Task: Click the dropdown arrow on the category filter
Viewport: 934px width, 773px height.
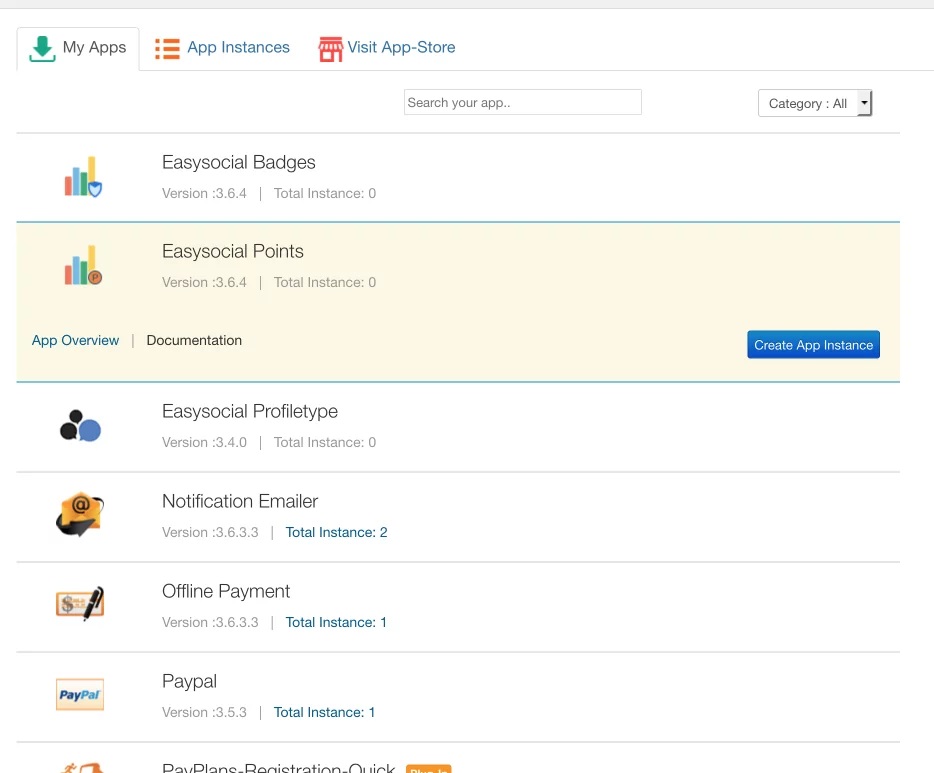Action: [864, 102]
